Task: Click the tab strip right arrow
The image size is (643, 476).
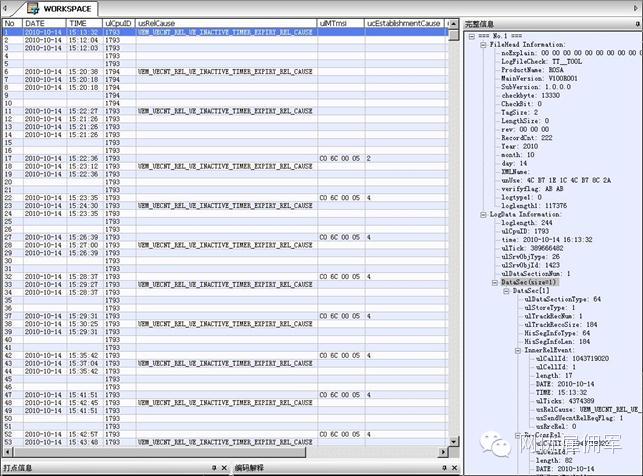Action: point(636,8)
